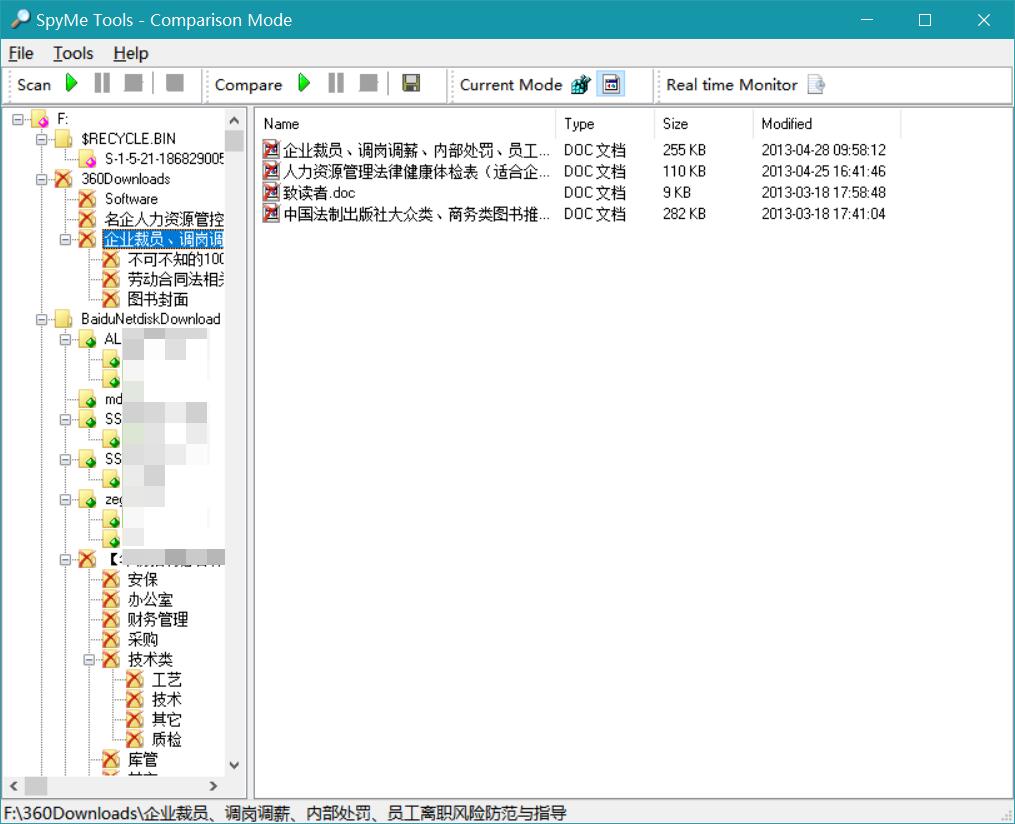Start Compare with green play icon
The image size is (1015, 824).
pos(304,84)
